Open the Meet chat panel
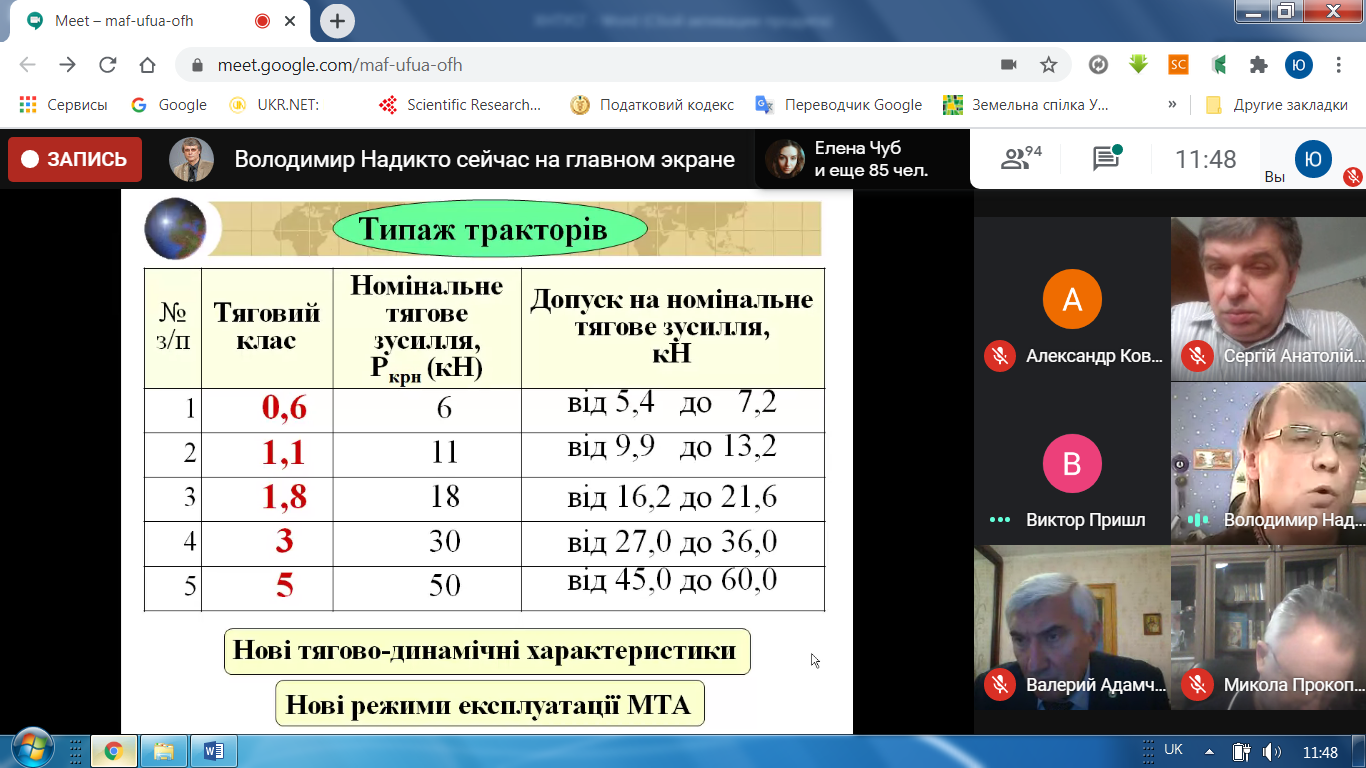This screenshot has height=768, width=1366. pos(1106,158)
